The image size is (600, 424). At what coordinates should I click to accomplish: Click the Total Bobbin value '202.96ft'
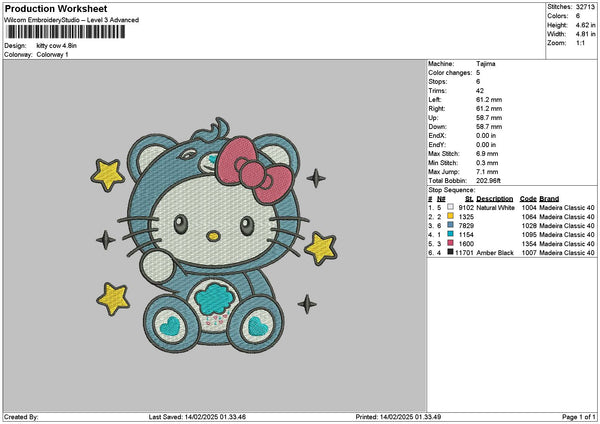pos(488,181)
